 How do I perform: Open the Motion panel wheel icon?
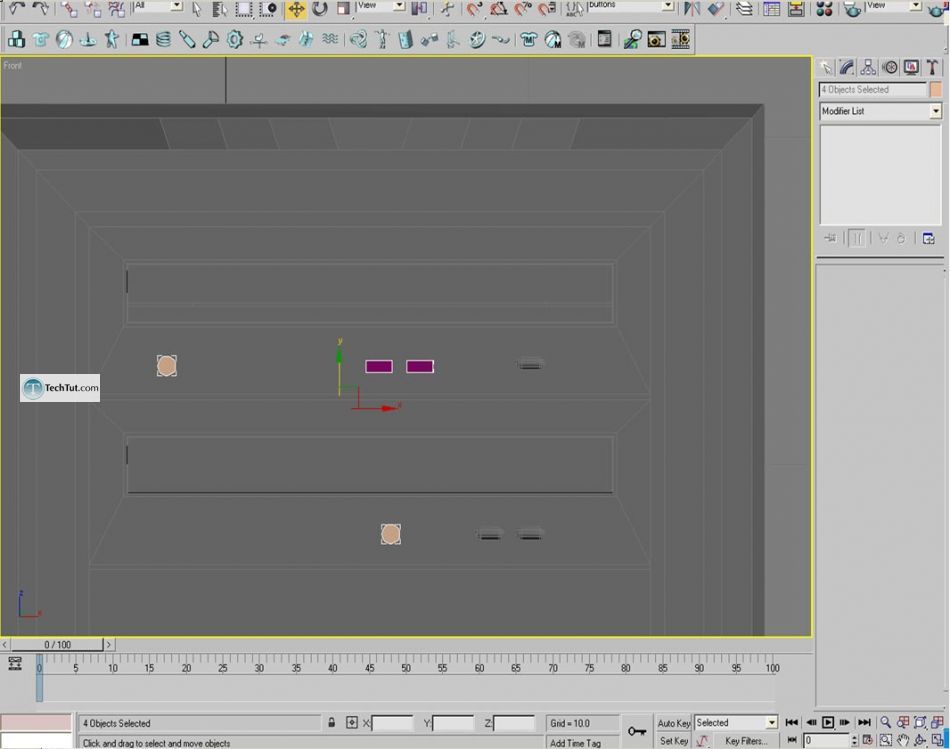point(890,68)
